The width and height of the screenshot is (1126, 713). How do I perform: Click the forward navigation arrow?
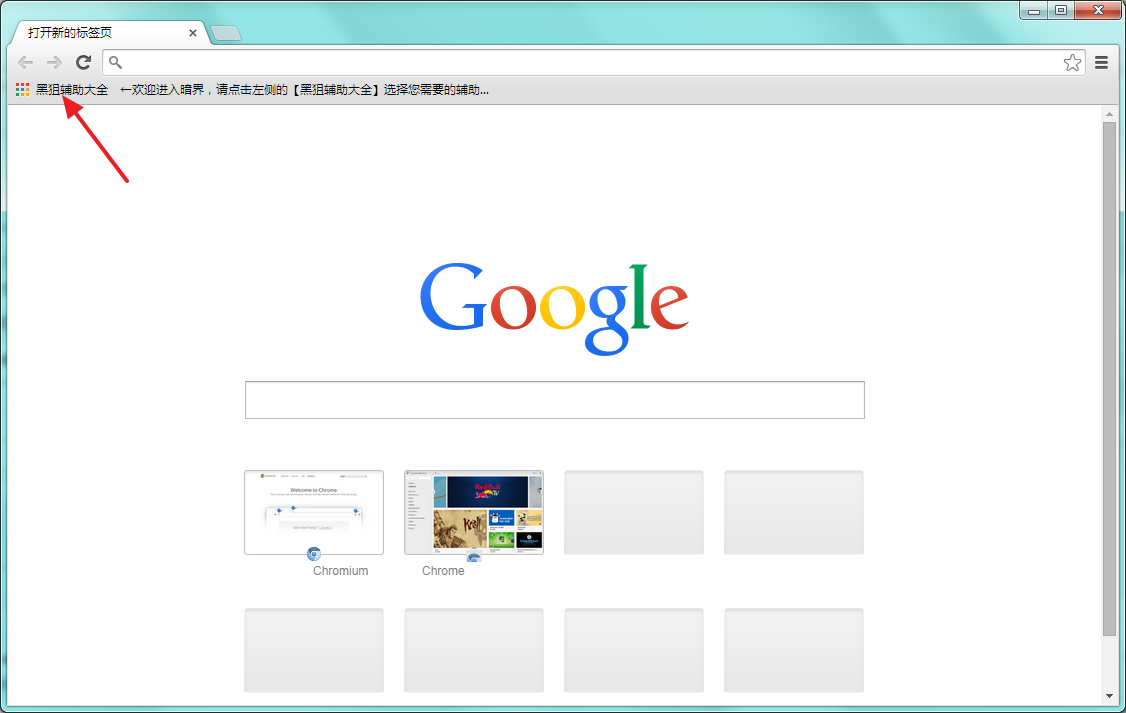click(54, 62)
